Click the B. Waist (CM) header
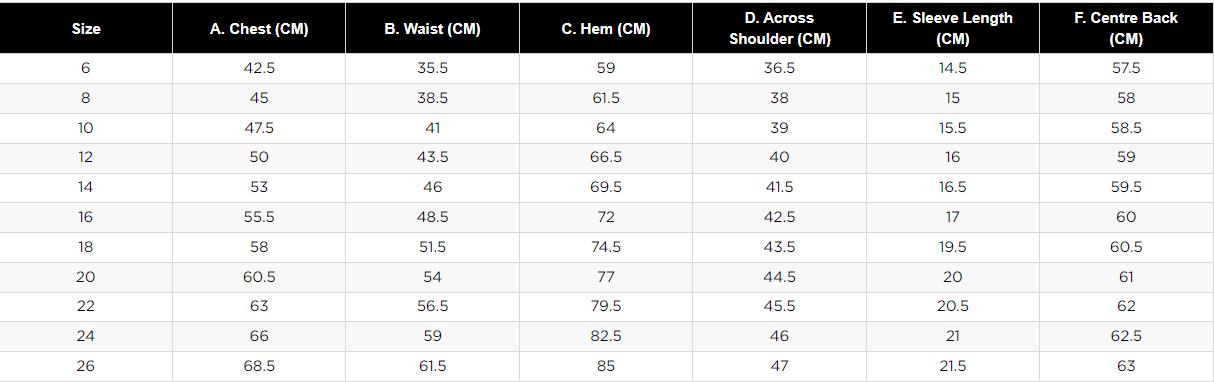Screen dimensions: 1214x382 pos(432,29)
